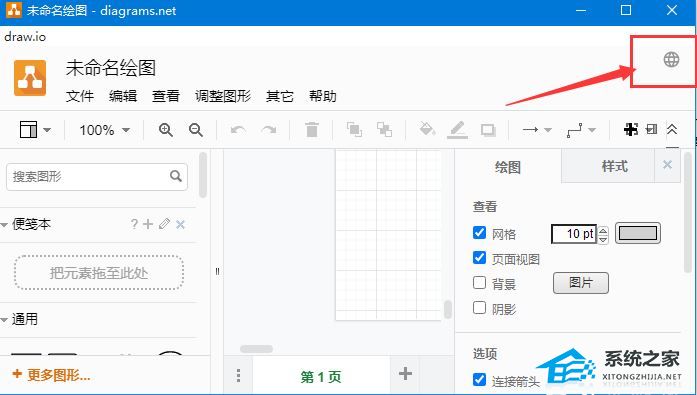Collapse the 便笺本 section

(4, 225)
